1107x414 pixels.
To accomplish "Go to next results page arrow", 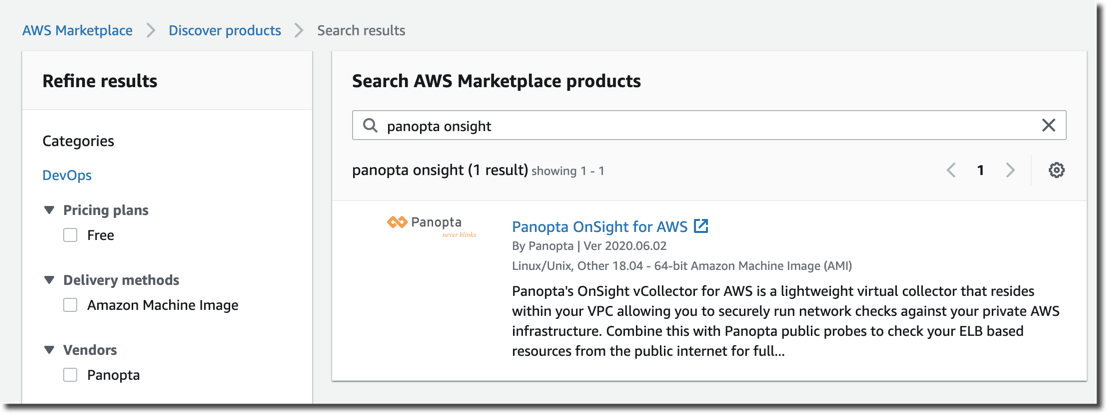I will [x=1010, y=170].
